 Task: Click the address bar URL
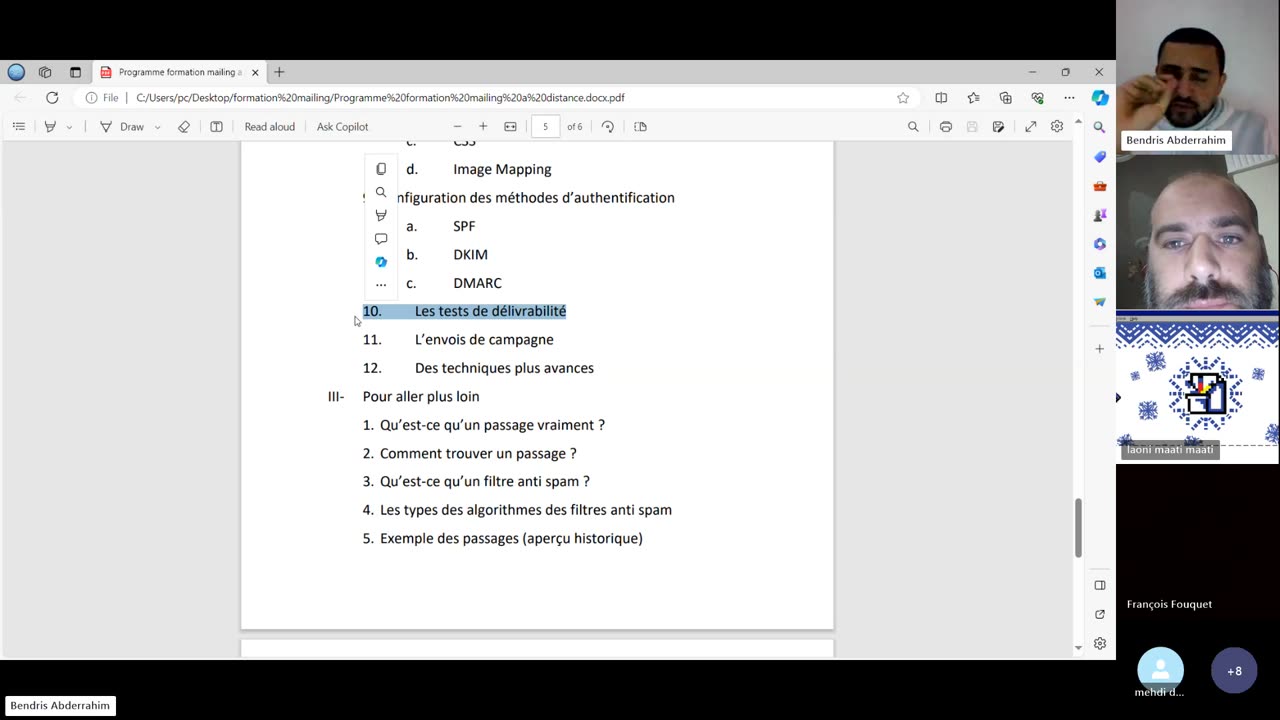380,98
